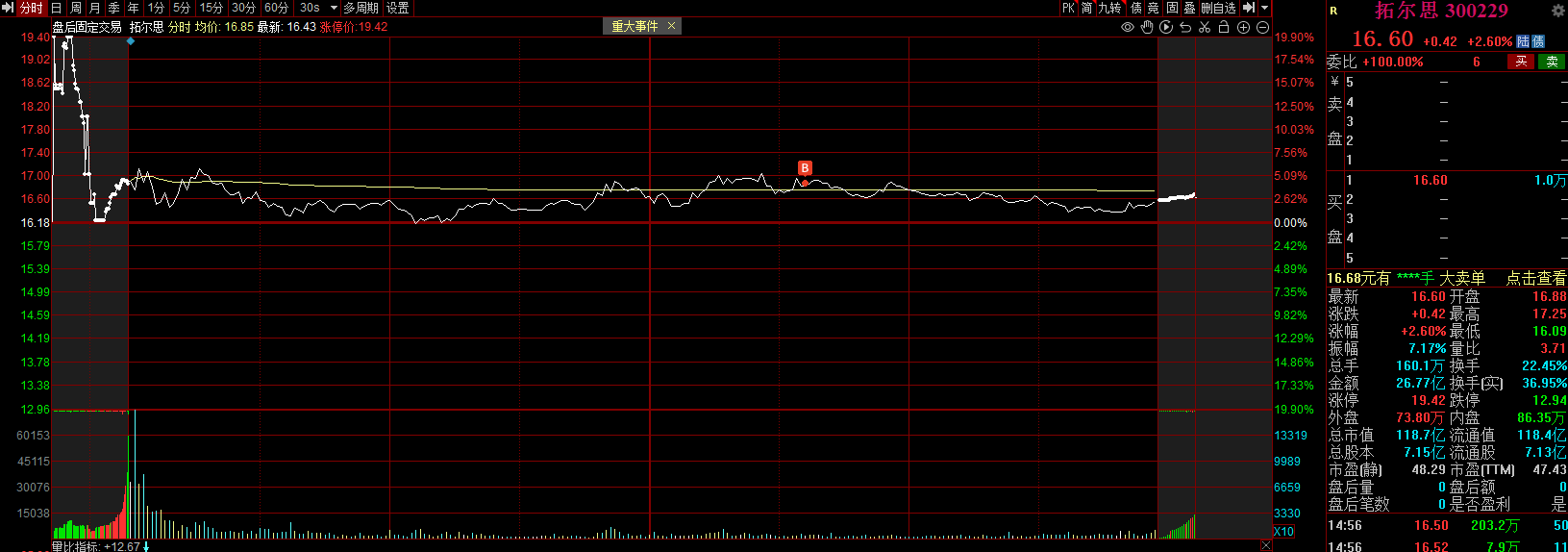Select the 30s period tab

[310, 8]
